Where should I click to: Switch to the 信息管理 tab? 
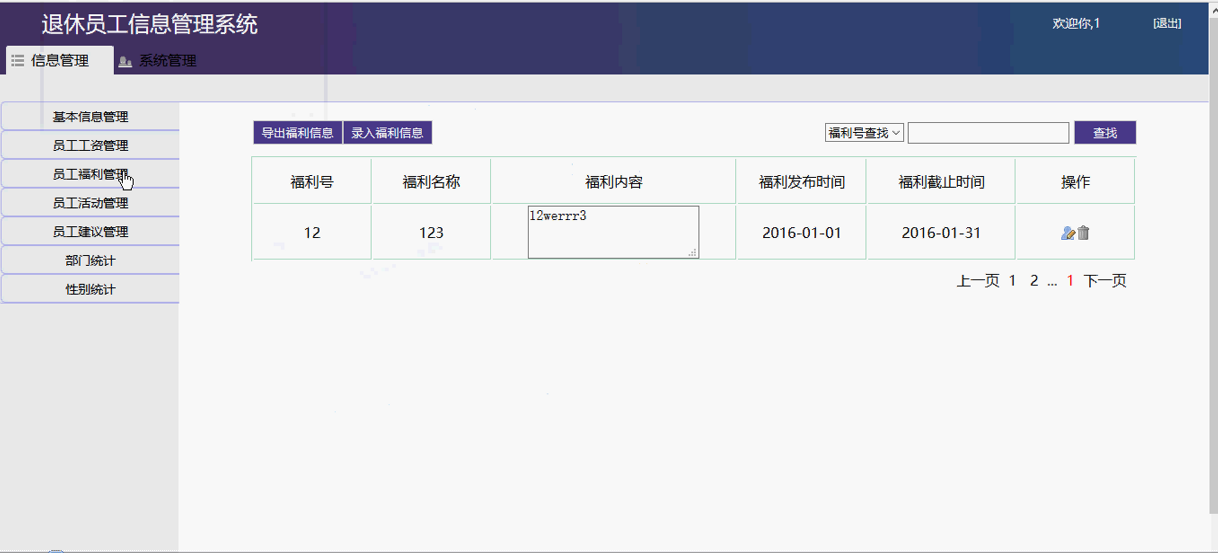point(59,60)
